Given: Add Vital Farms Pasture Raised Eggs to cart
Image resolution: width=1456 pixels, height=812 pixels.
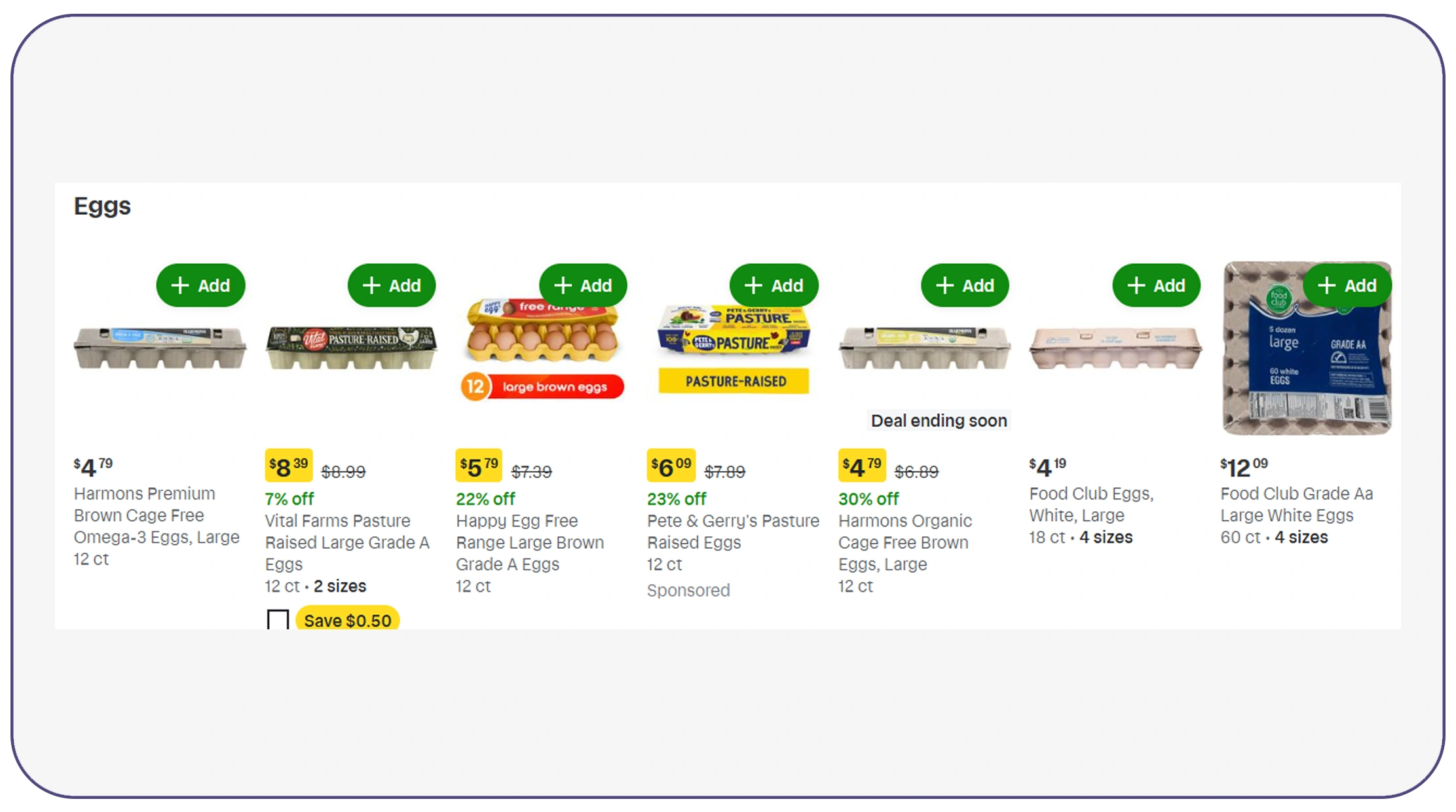Looking at the screenshot, I should (392, 286).
